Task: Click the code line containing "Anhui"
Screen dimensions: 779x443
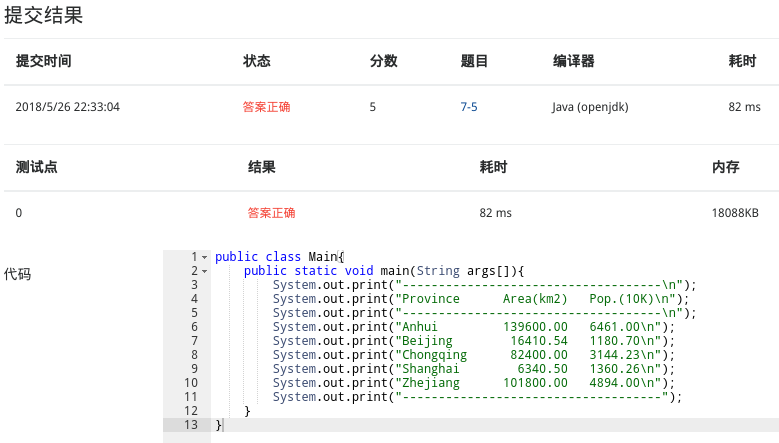Action: [473, 327]
